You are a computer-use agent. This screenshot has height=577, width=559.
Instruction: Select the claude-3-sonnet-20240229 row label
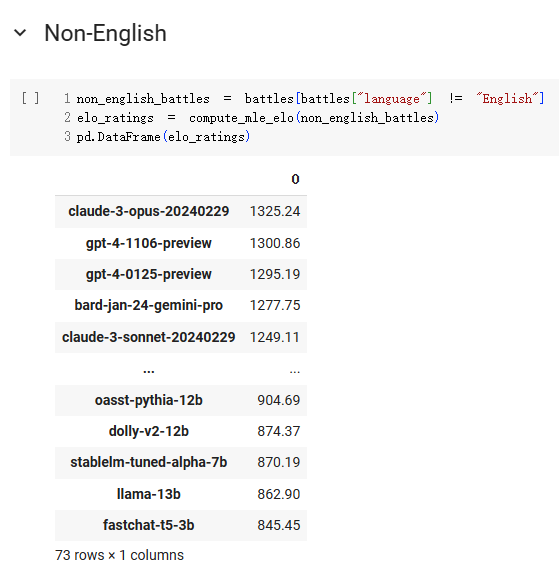[x=149, y=337]
